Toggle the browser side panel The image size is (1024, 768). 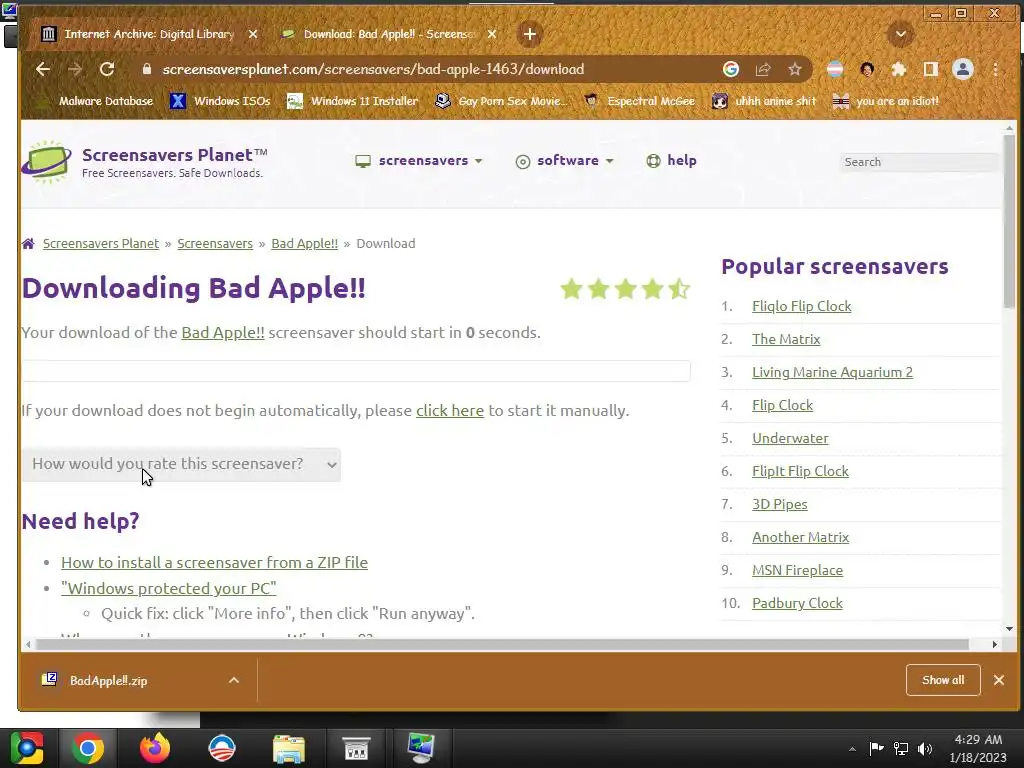pos(931,69)
